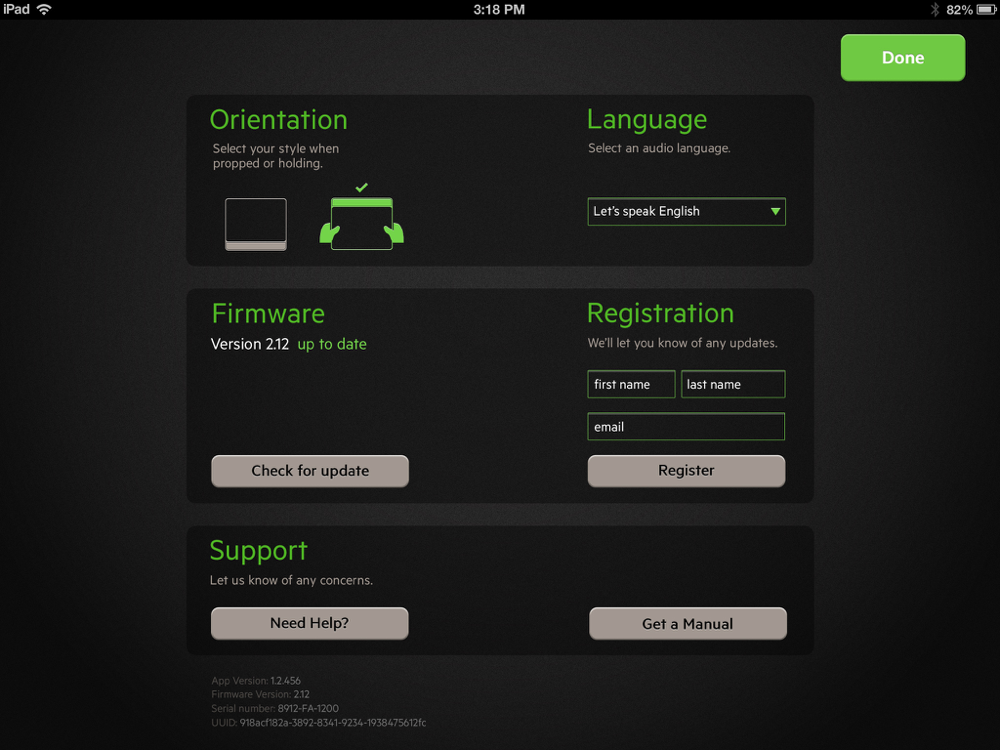Focus the email input field

point(686,427)
